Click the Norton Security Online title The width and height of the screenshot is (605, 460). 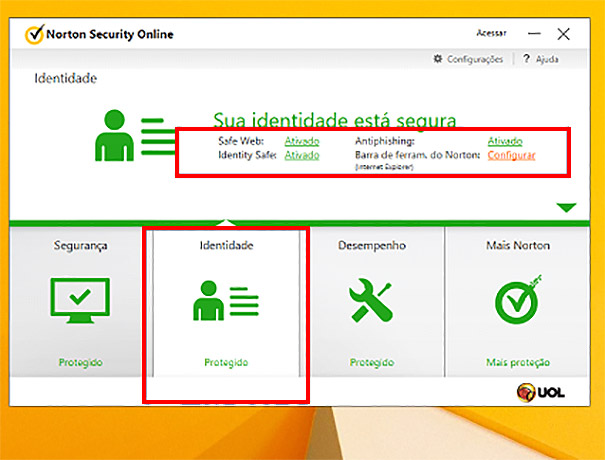click(110, 34)
